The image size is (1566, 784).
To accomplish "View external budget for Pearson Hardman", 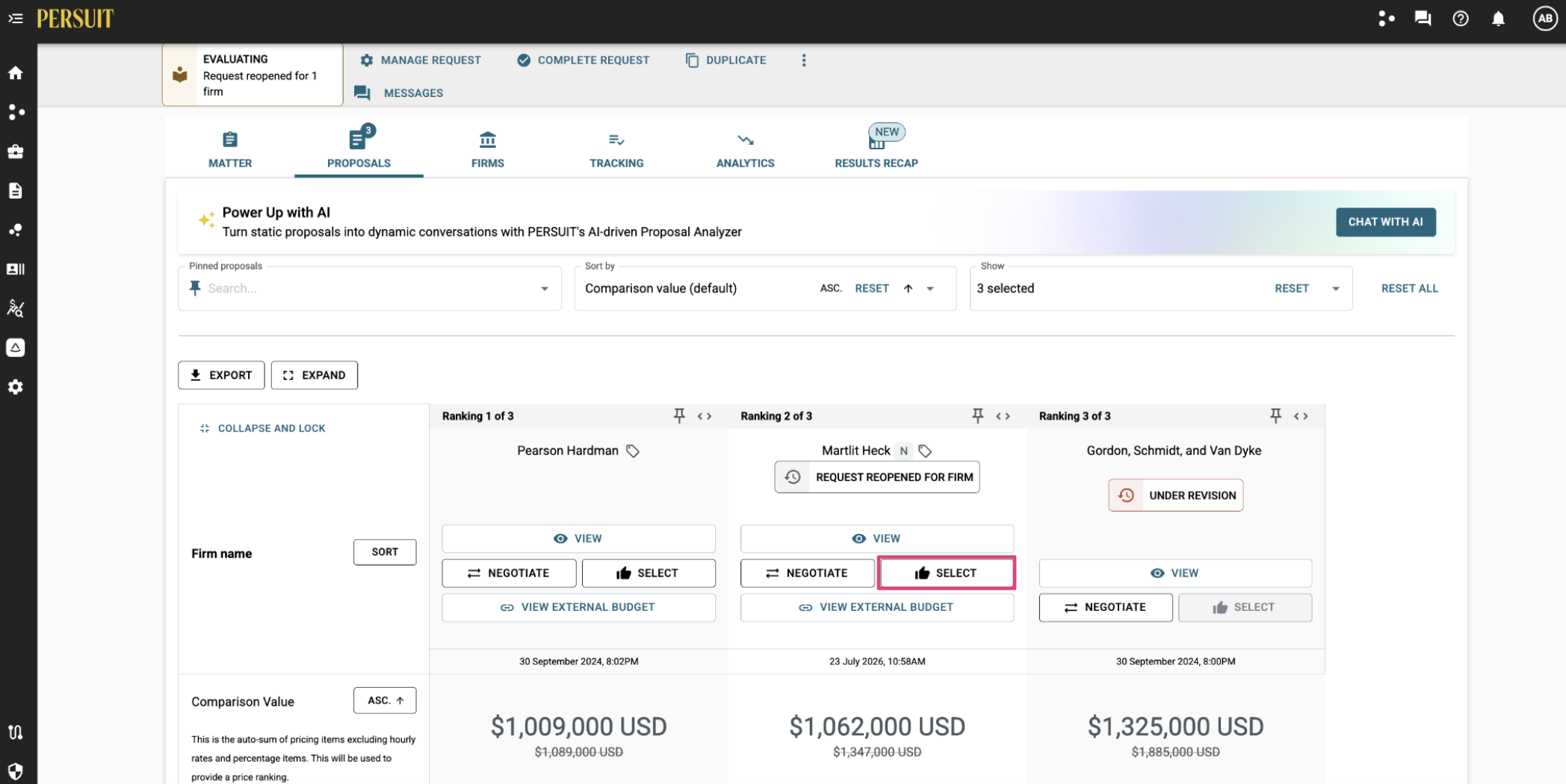I will [578, 607].
